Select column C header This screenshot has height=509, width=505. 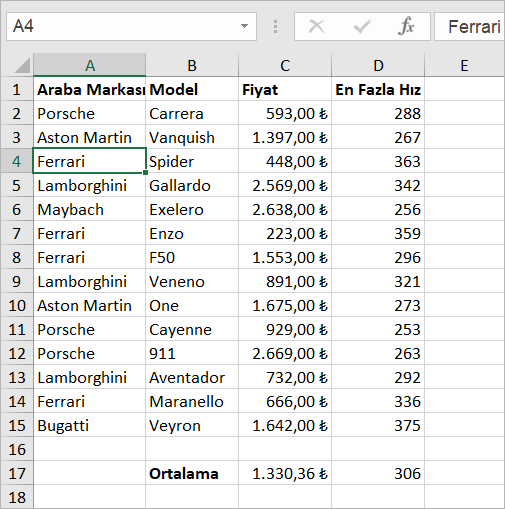[x=285, y=65]
